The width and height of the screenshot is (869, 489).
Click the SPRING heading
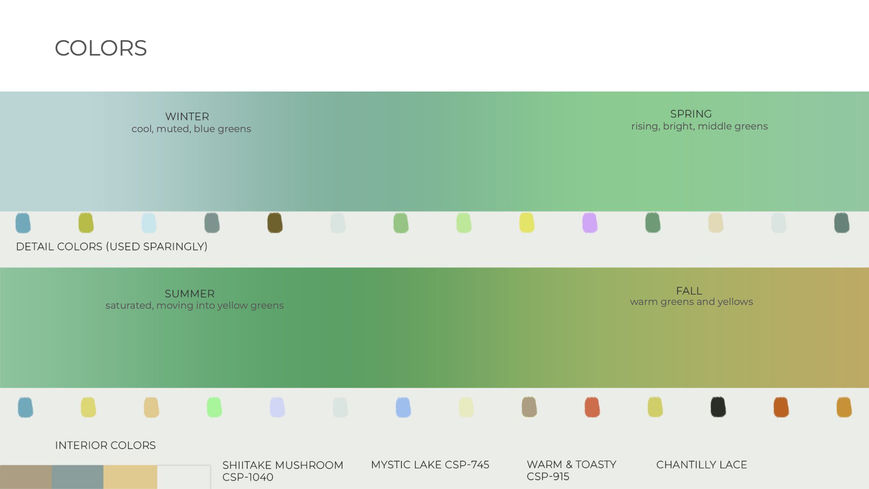[x=691, y=114]
